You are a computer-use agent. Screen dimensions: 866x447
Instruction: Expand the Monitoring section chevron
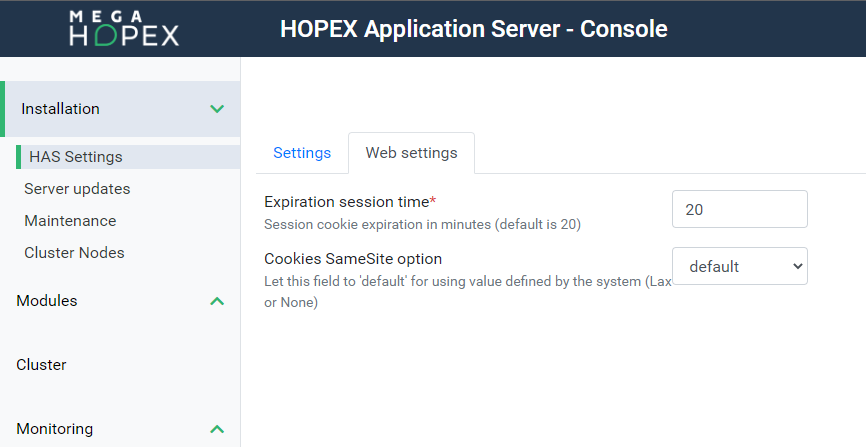coord(217,429)
